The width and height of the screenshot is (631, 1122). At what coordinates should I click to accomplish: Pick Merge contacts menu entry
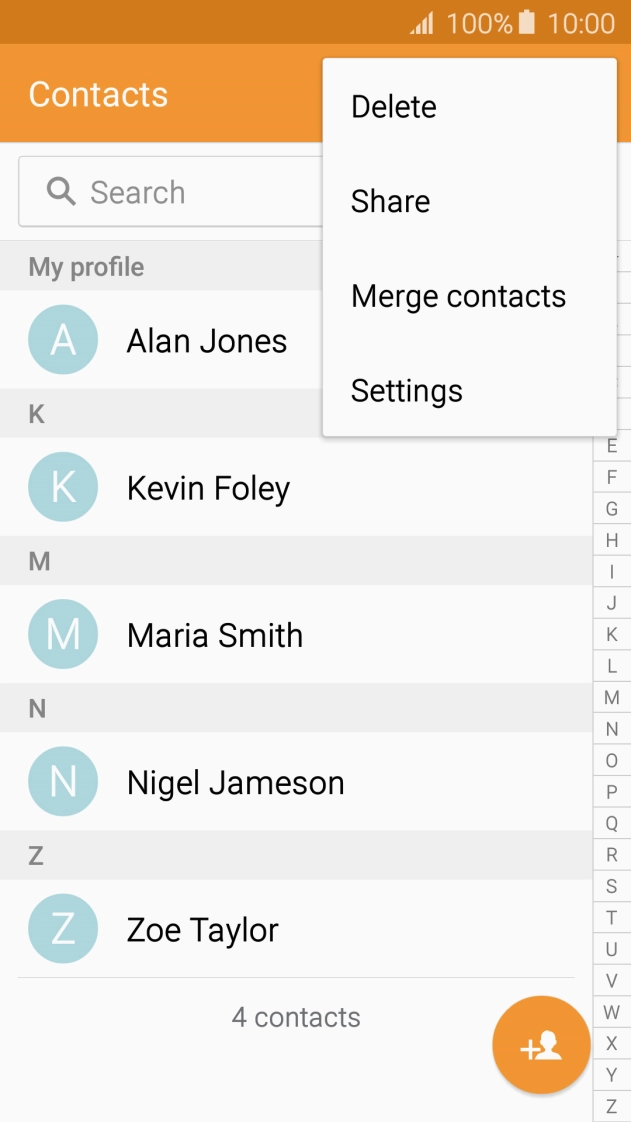pos(458,296)
